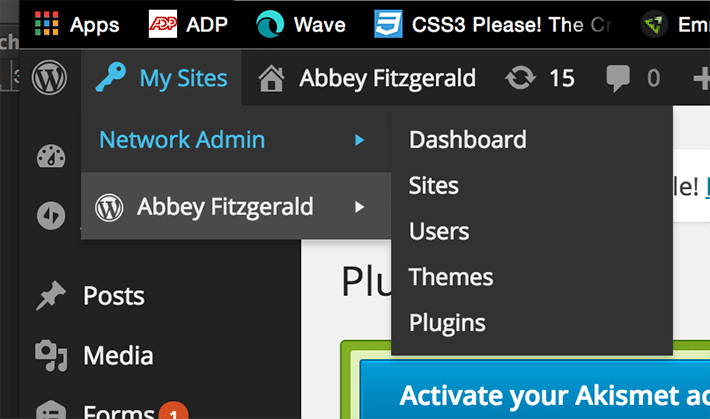Open the comments bubble icon
This screenshot has height=419, width=710.
point(617,78)
